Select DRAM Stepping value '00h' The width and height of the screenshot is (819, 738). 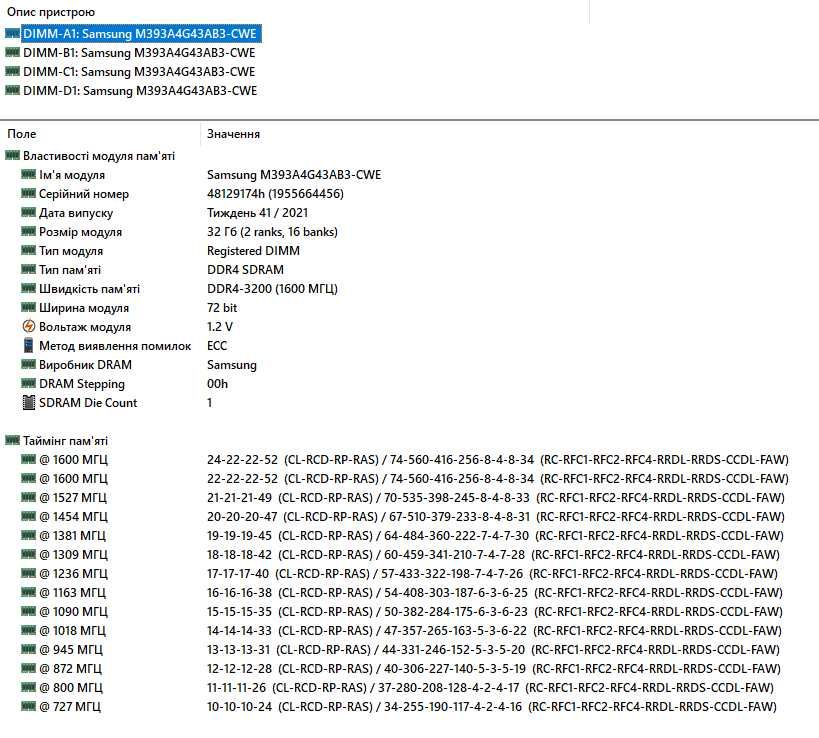pos(217,384)
